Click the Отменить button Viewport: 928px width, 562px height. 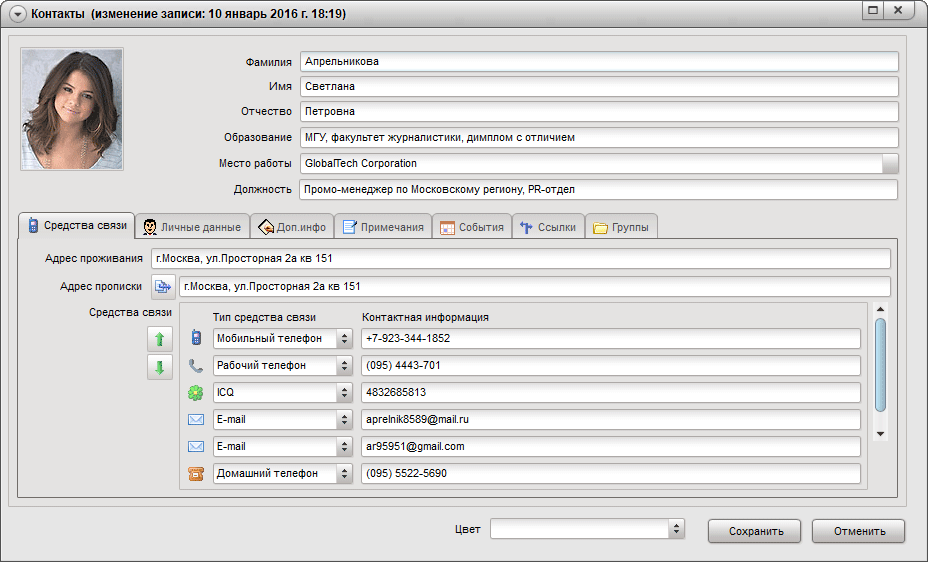pyautogui.click(x=857, y=531)
